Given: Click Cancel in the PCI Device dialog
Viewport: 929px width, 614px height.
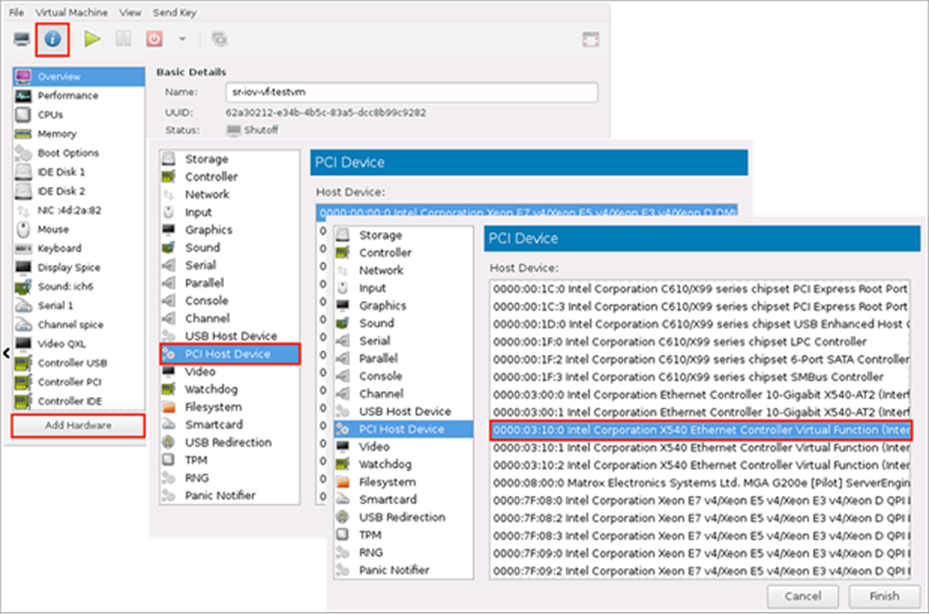Looking at the screenshot, I should point(803,596).
